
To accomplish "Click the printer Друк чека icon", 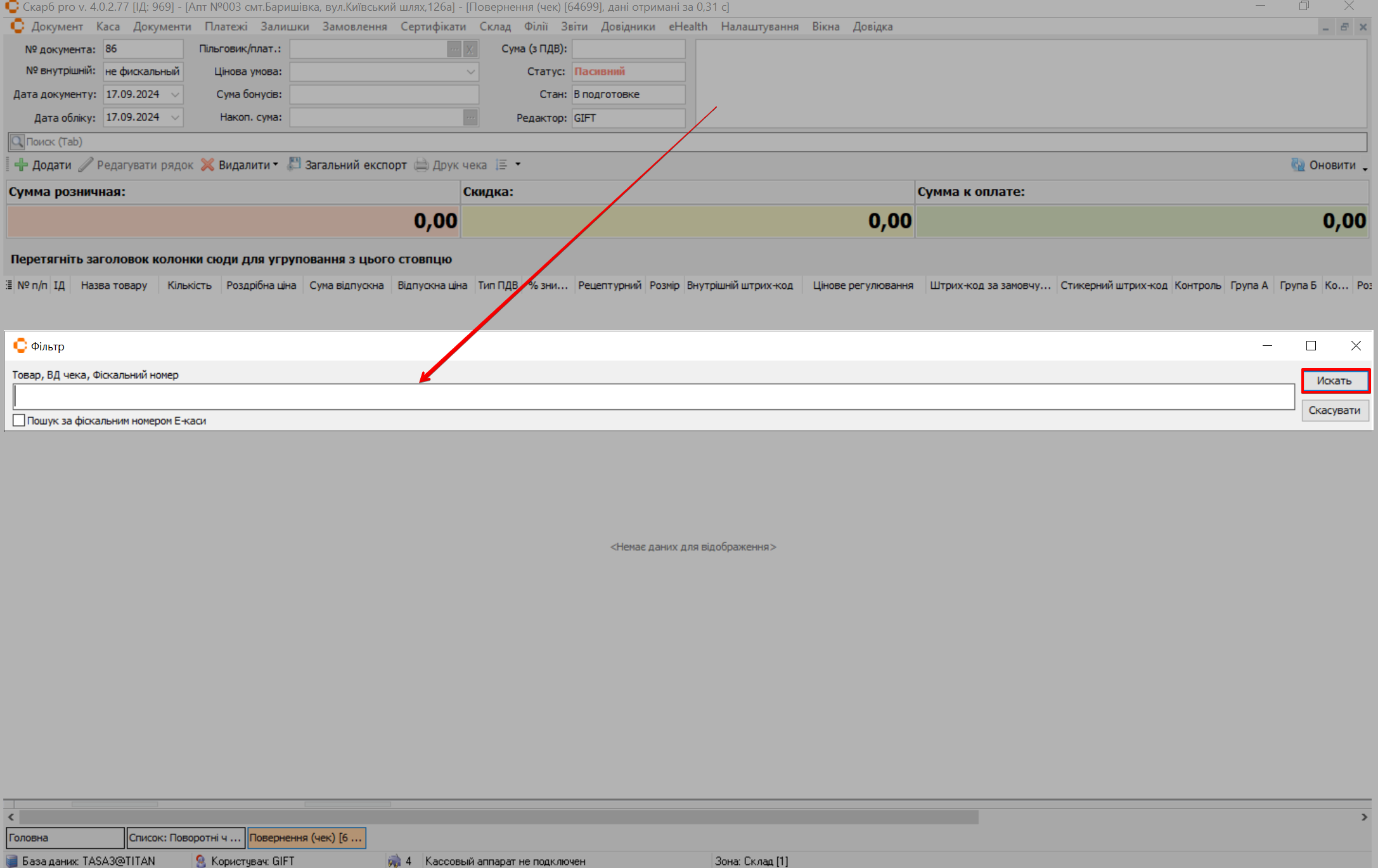I will (x=422, y=165).
